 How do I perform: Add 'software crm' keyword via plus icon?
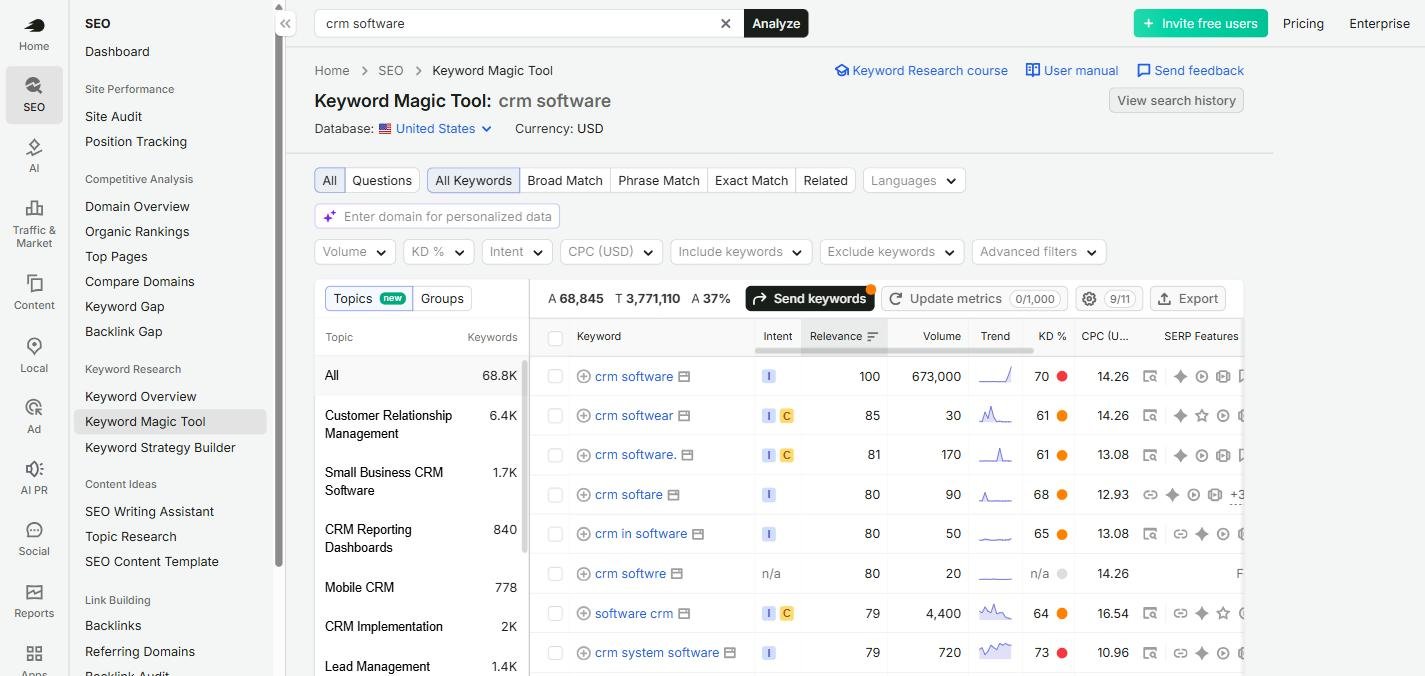tap(584, 613)
